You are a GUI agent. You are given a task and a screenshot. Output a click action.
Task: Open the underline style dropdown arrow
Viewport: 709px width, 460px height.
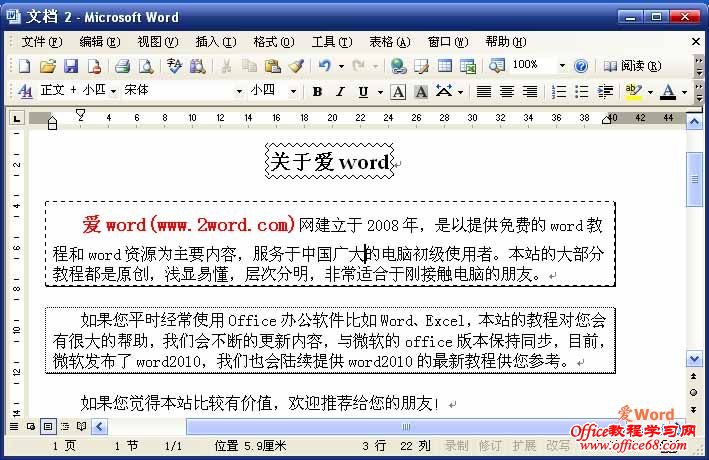coord(380,92)
